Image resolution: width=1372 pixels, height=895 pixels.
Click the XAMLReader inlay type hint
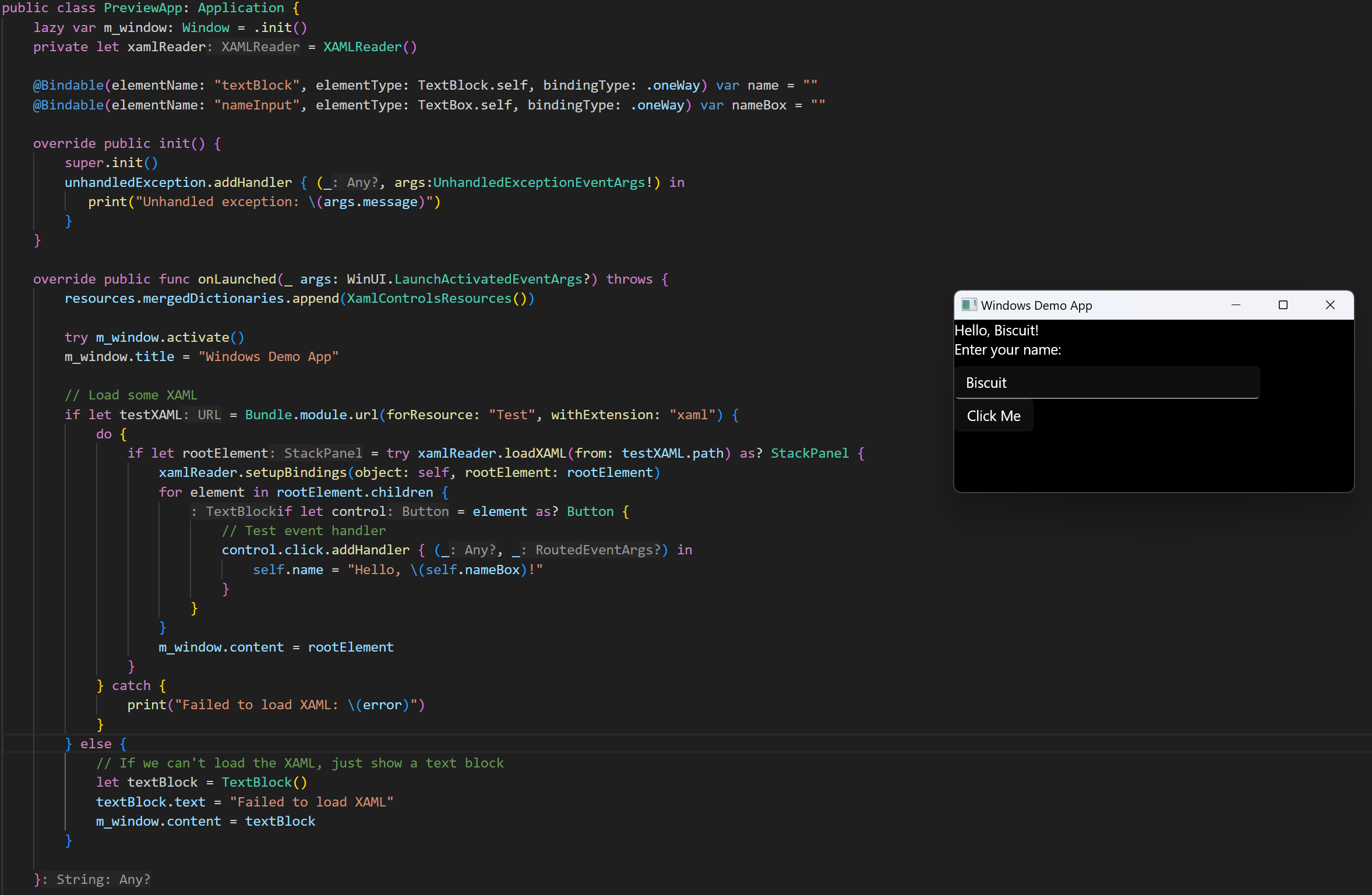click(260, 47)
